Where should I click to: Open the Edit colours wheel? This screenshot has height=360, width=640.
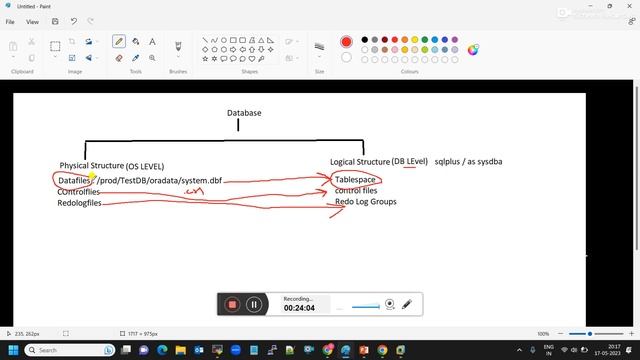click(x=473, y=50)
